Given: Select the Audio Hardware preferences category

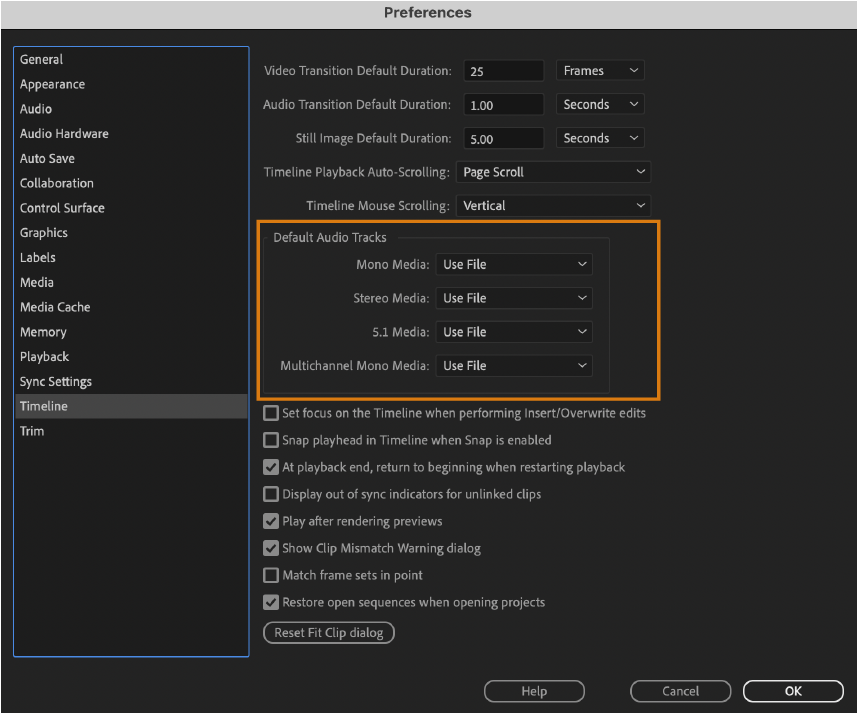Looking at the screenshot, I should pos(64,133).
